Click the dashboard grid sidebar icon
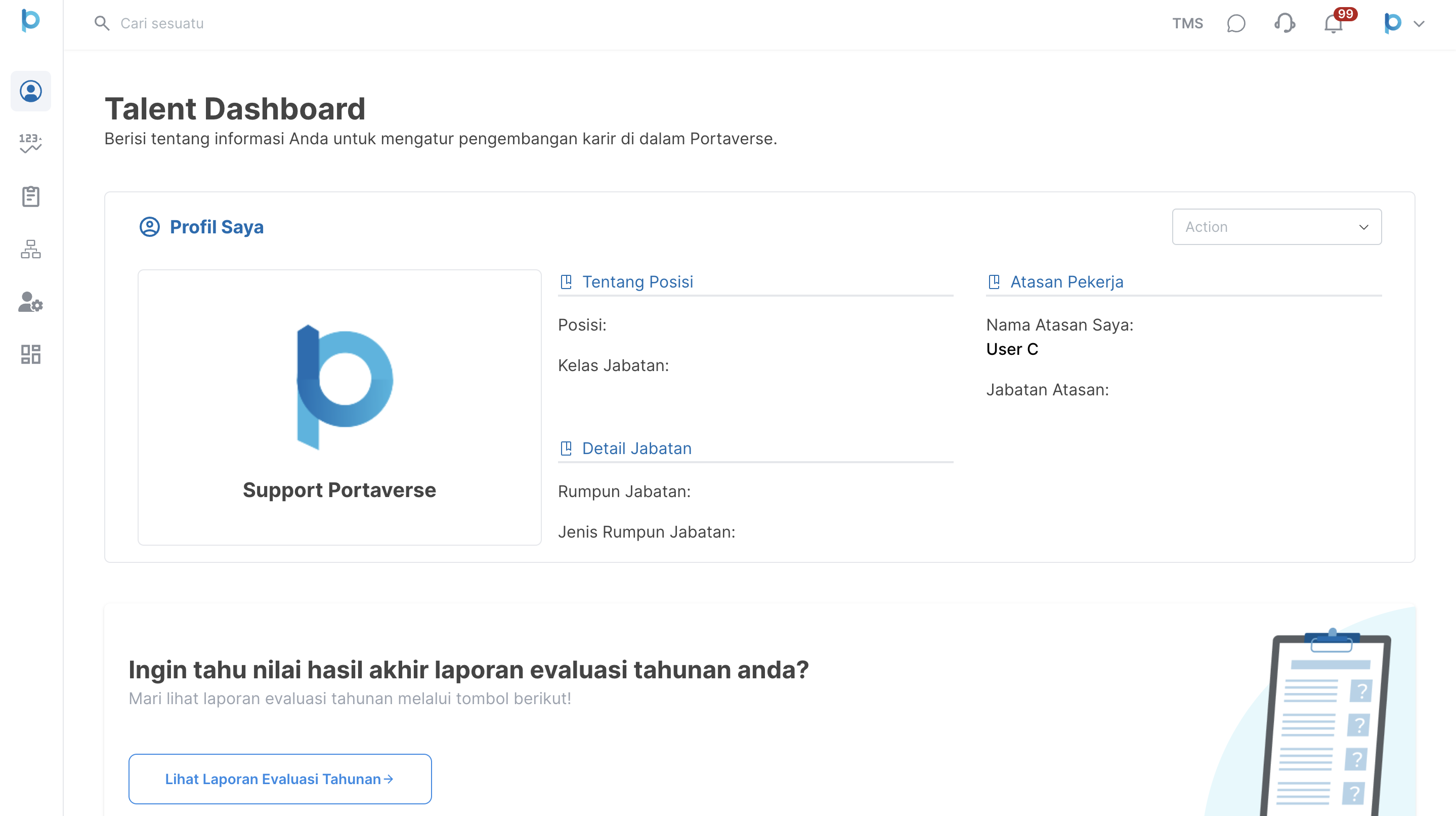The height and width of the screenshot is (816, 1456). (x=30, y=354)
